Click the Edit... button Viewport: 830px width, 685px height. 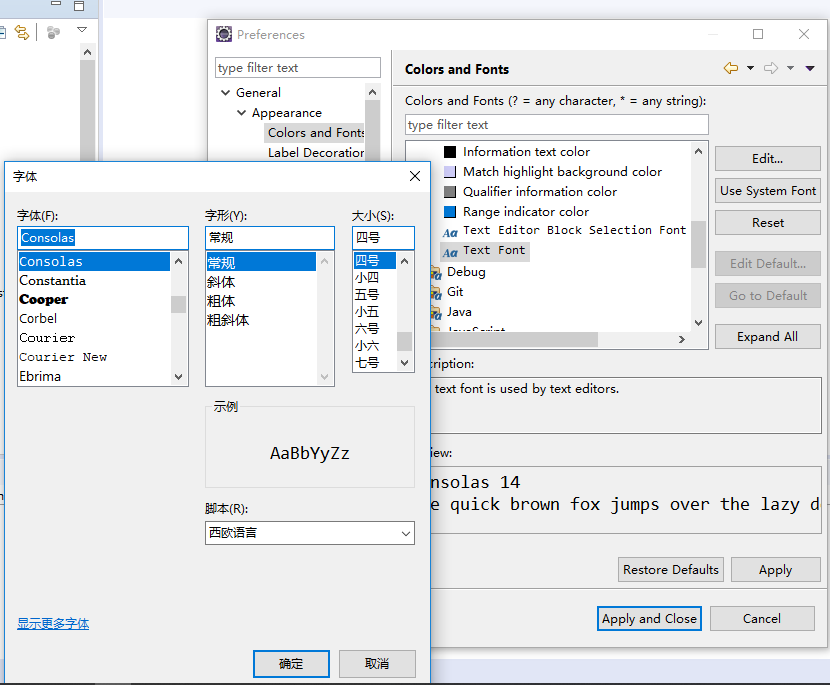(768, 159)
